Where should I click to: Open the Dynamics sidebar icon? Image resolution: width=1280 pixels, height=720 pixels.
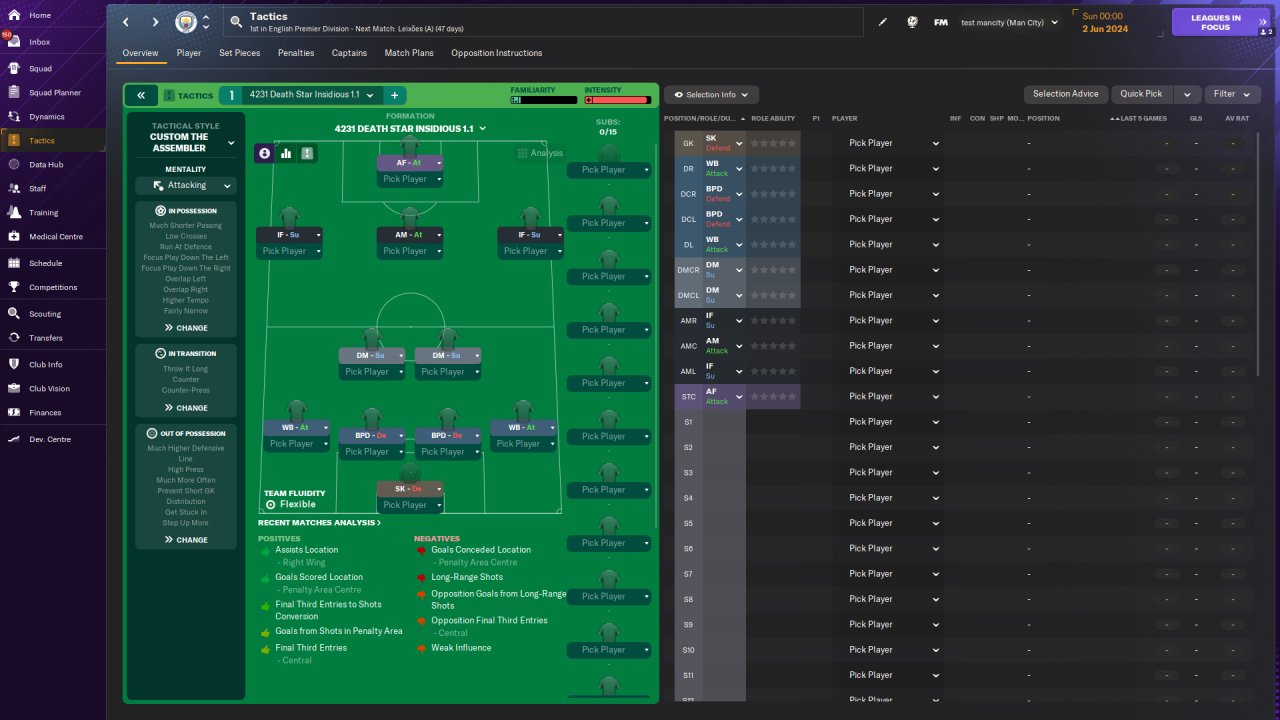pos(14,116)
